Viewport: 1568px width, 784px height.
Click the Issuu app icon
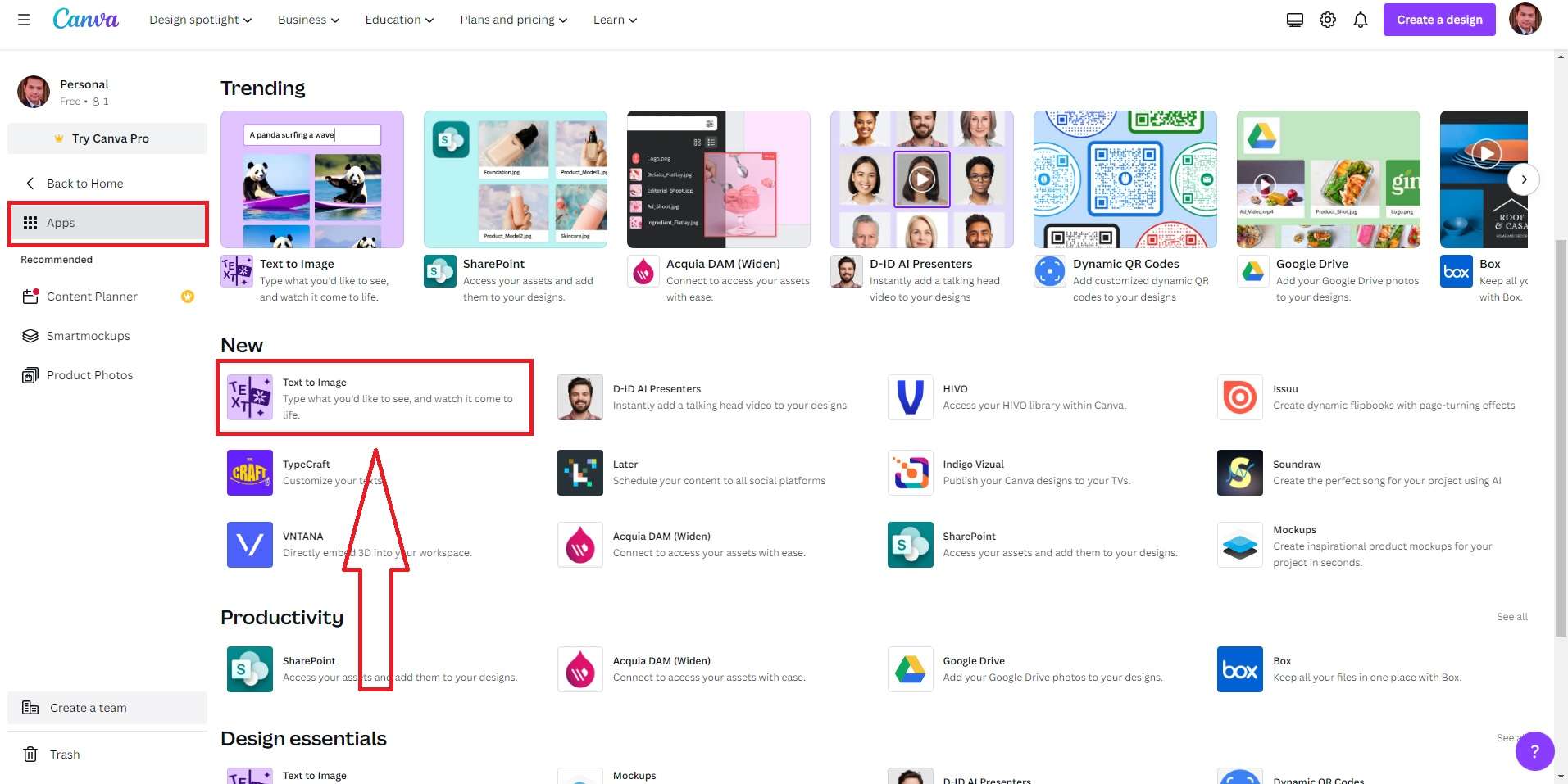click(1240, 397)
